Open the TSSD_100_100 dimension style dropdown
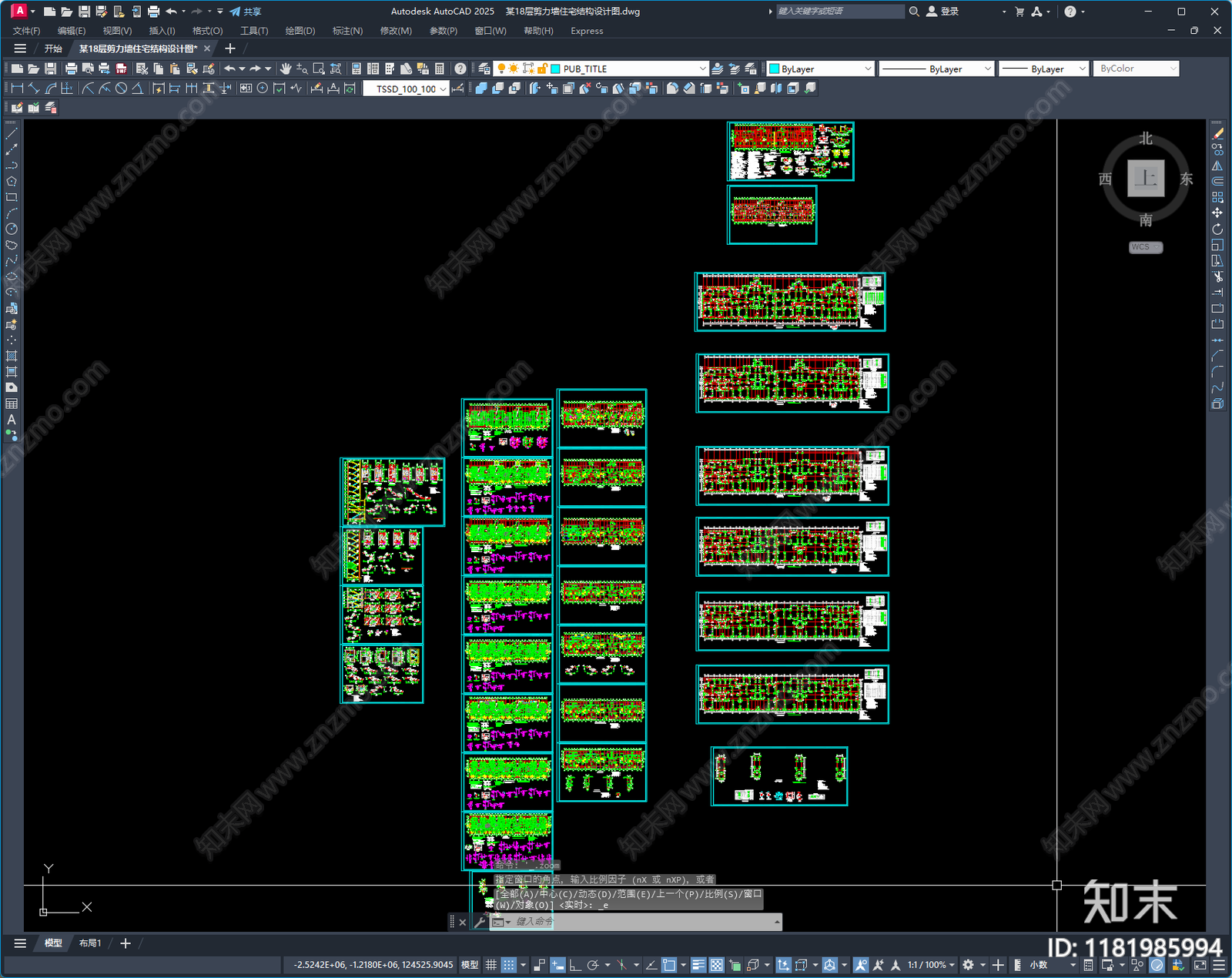The image size is (1232, 978). tap(443, 89)
